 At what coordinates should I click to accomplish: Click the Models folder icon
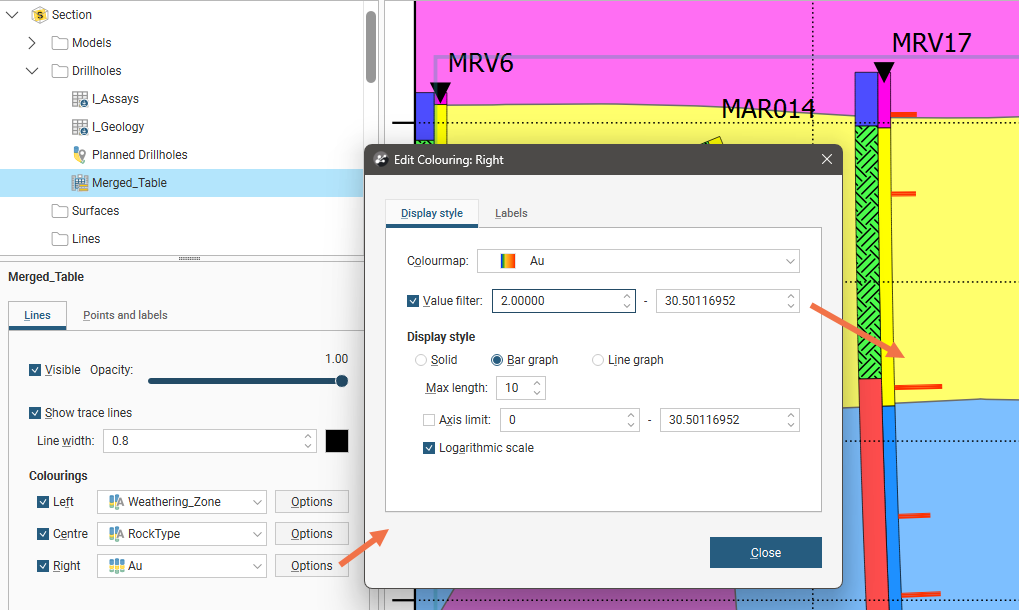tap(60, 43)
